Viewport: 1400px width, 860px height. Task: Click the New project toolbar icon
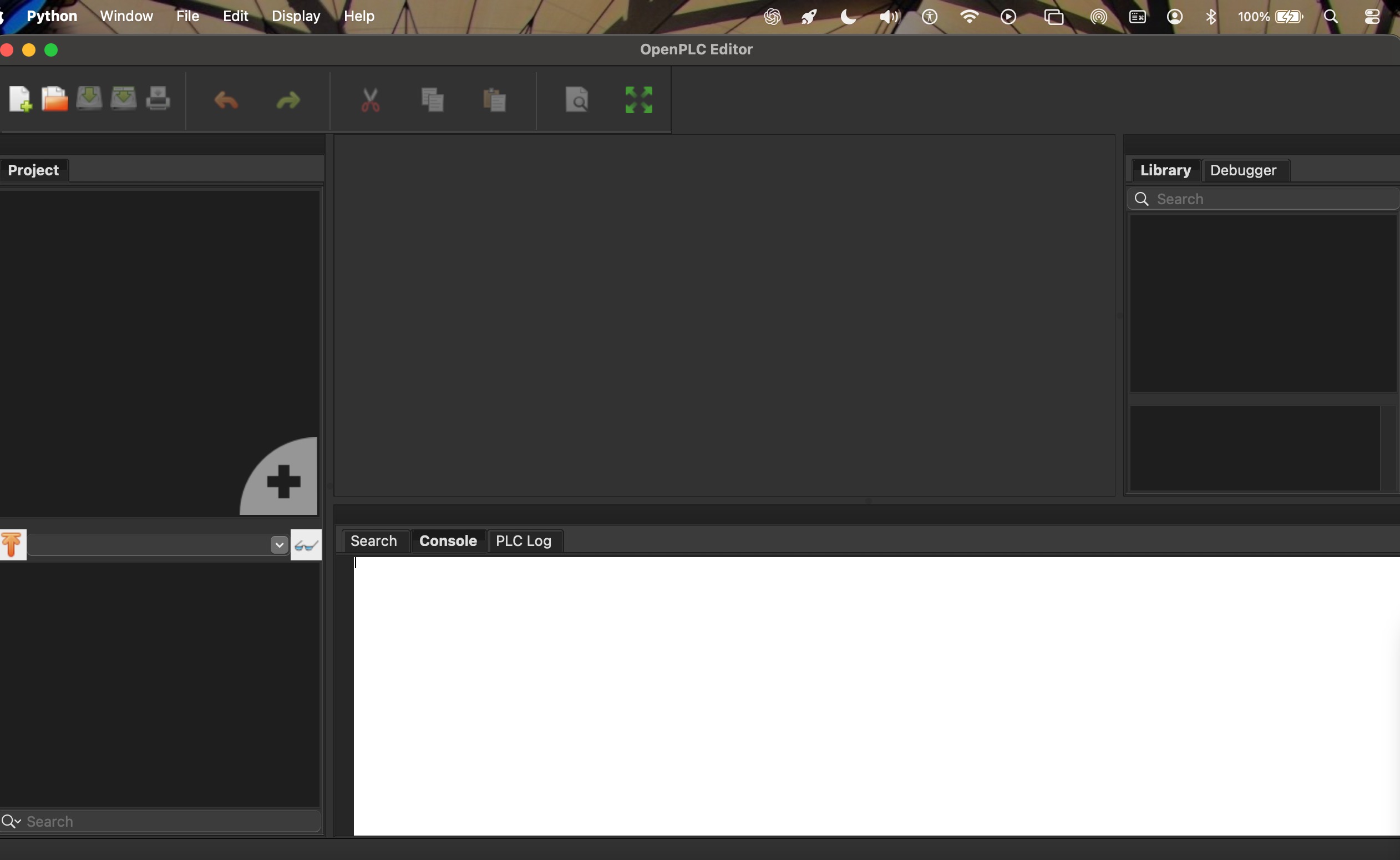(x=20, y=99)
